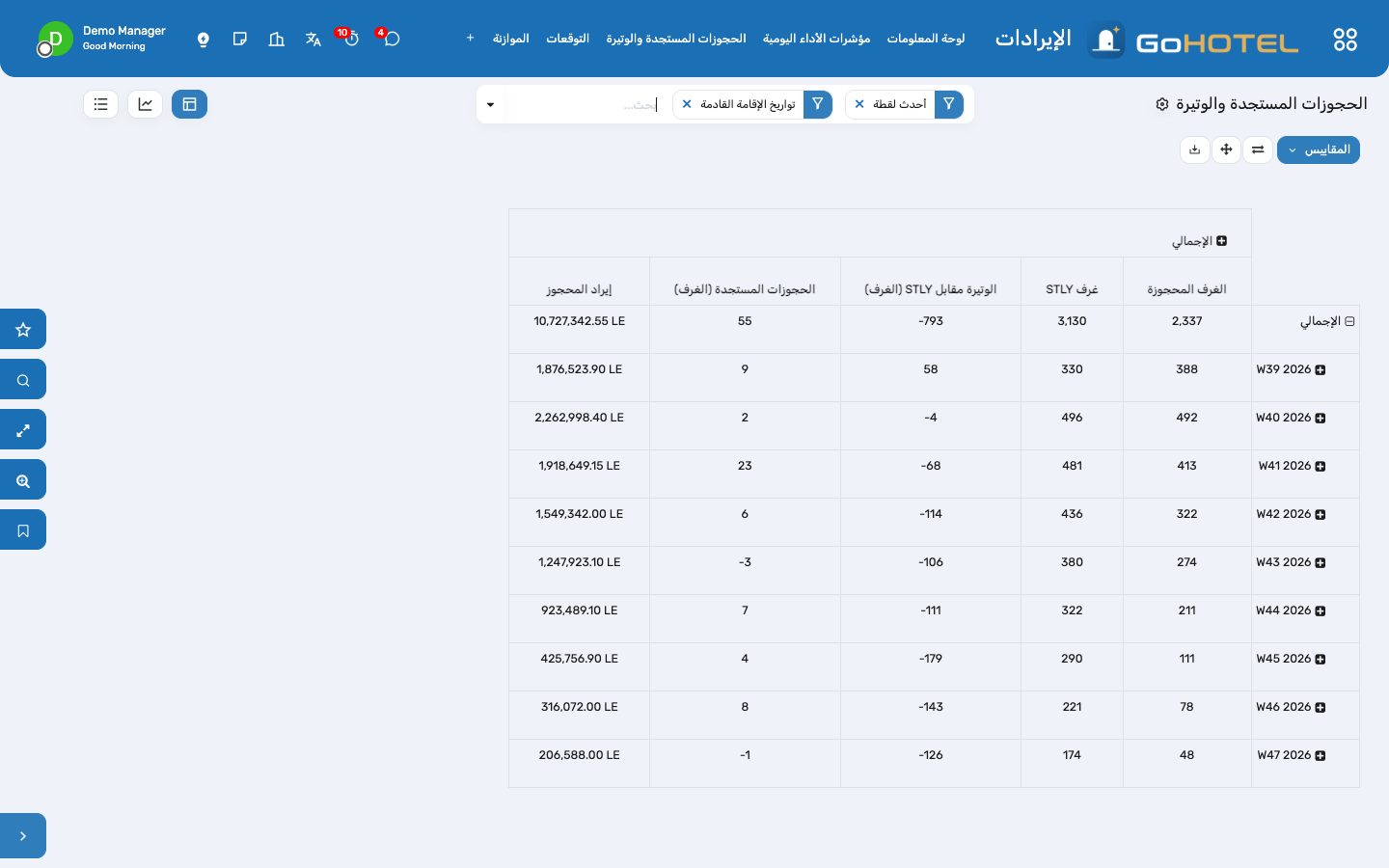This screenshot has height=868, width=1389.
Task: Click the fullscreen expand side button
Action: point(23,429)
